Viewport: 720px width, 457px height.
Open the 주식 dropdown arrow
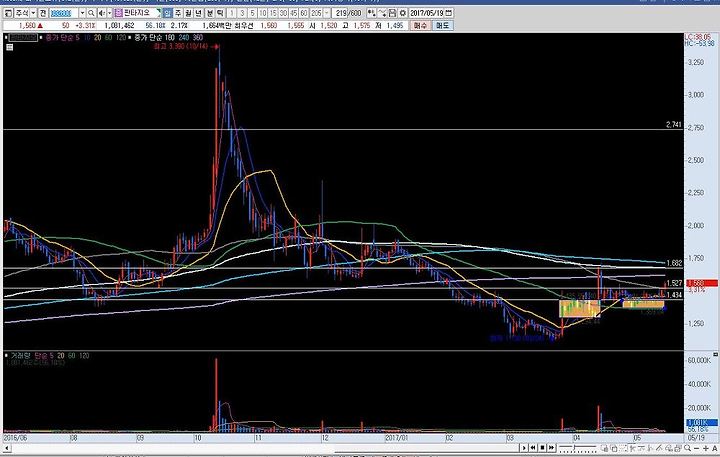[33, 13]
